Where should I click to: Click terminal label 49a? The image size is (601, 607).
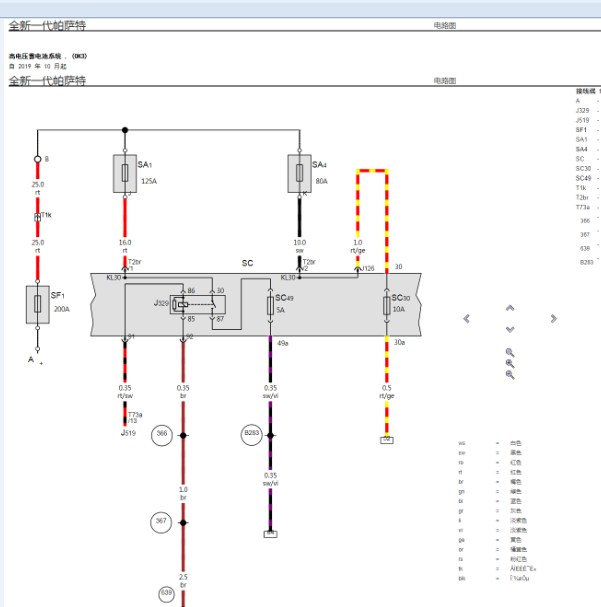[283, 343]
